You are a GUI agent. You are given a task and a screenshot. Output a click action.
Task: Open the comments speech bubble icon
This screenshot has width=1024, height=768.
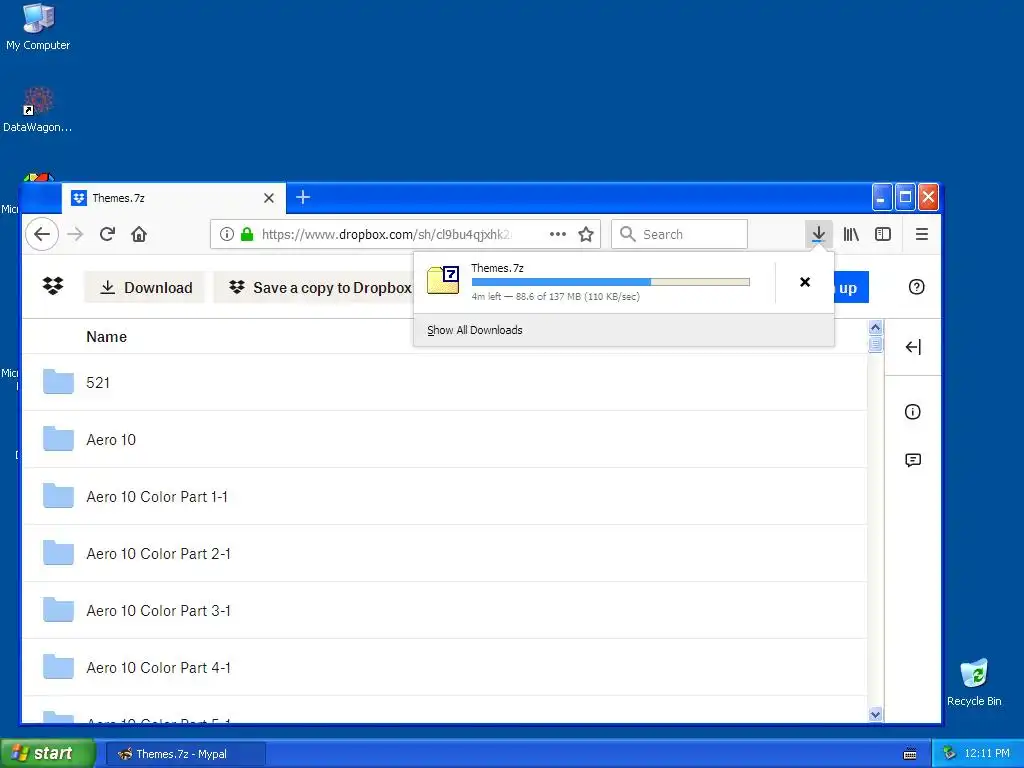[913, 460]
